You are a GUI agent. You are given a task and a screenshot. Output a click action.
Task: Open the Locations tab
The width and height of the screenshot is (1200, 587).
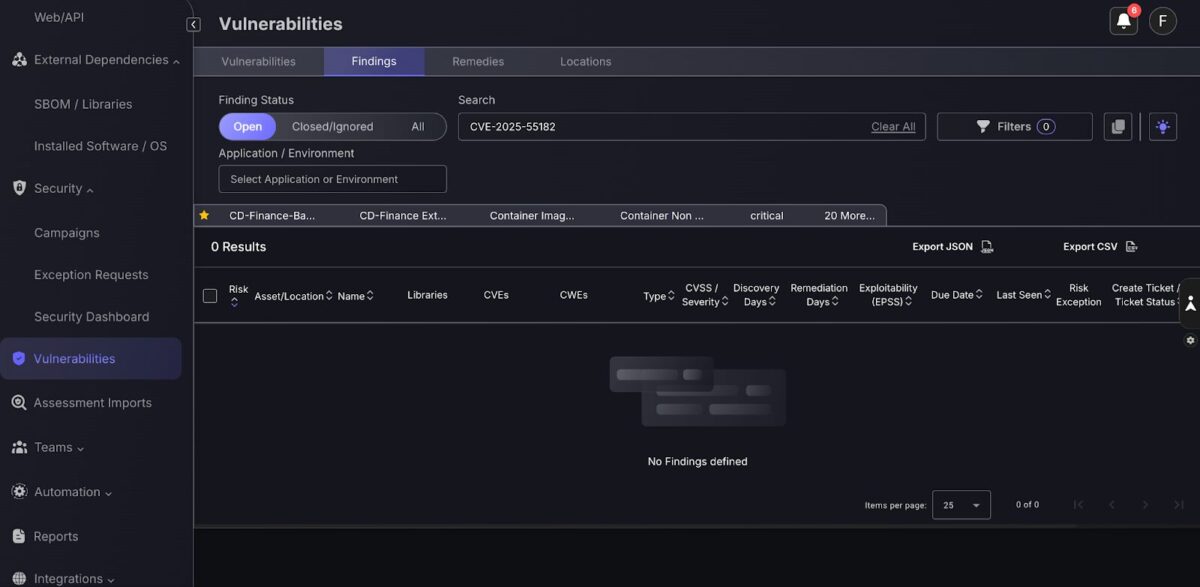pos(585,61)
